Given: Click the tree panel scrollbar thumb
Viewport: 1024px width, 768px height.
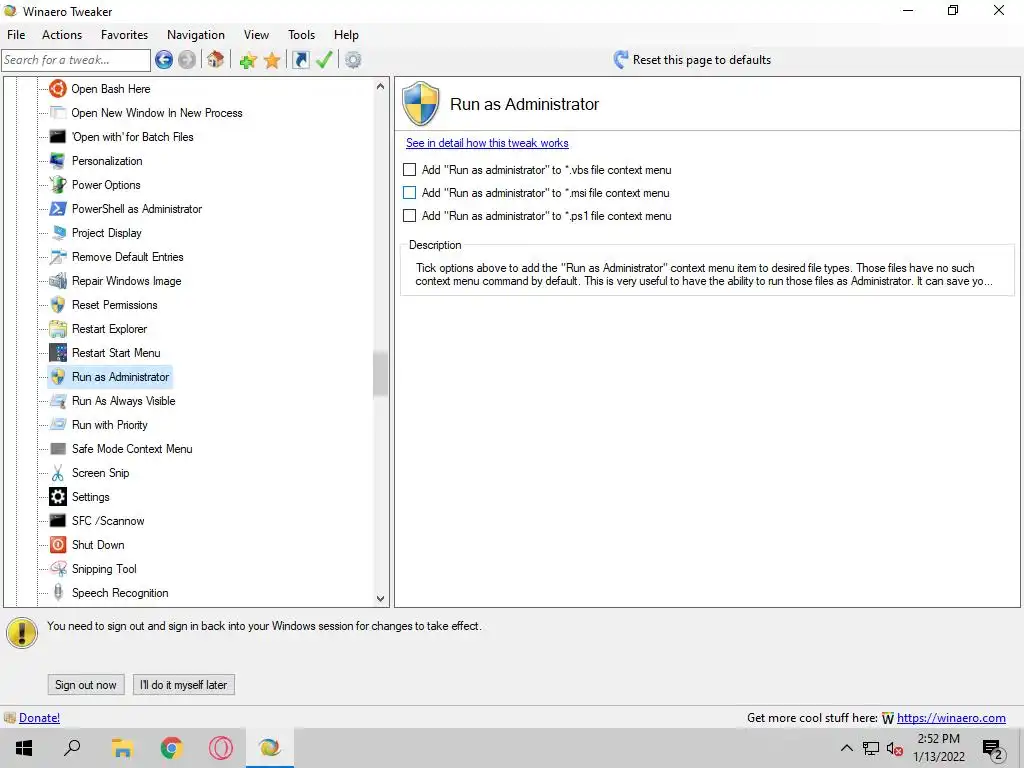Looking at the screenshot, I should point(380,374).
